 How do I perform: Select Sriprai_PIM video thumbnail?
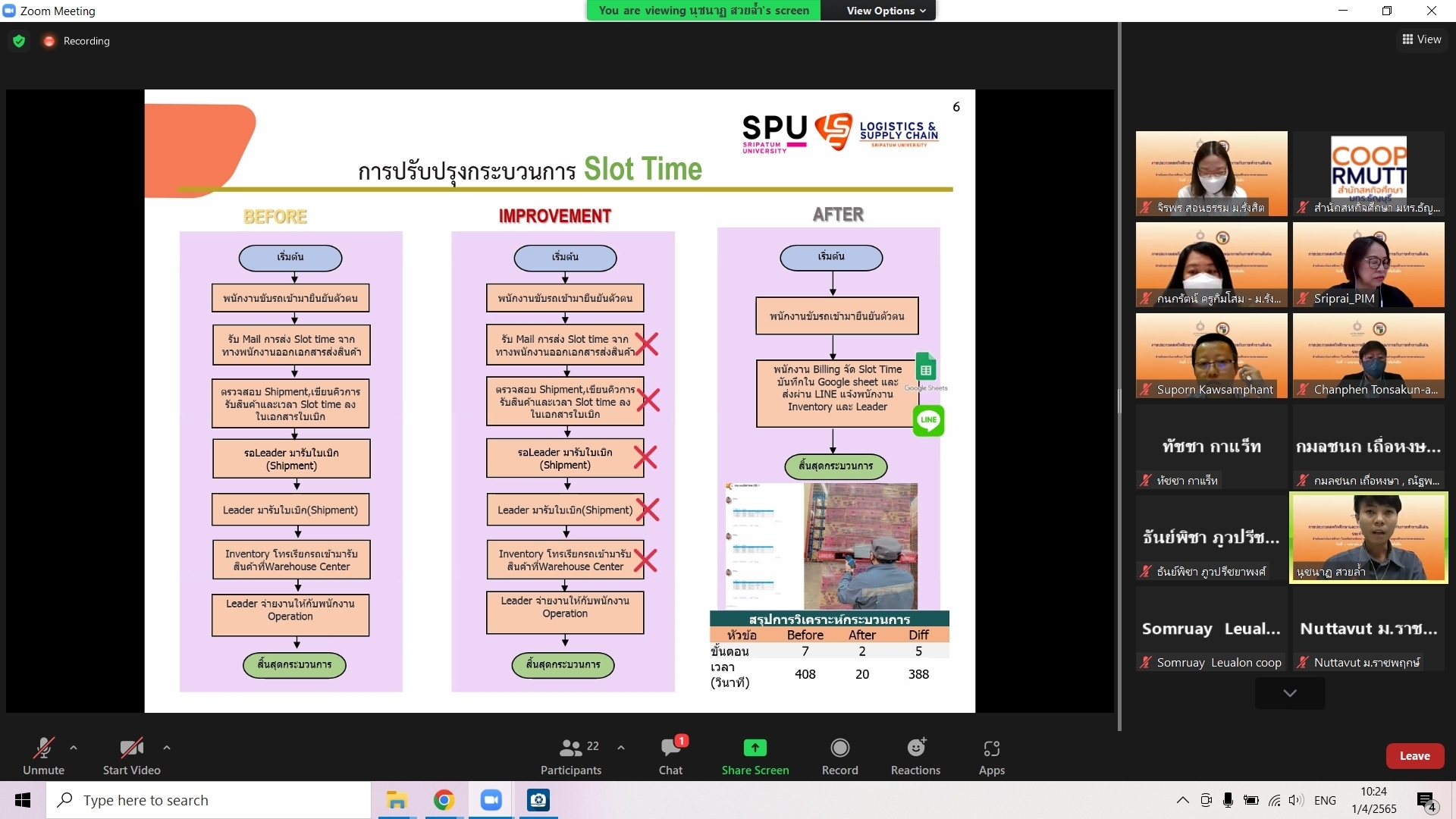click(1368, 265)
